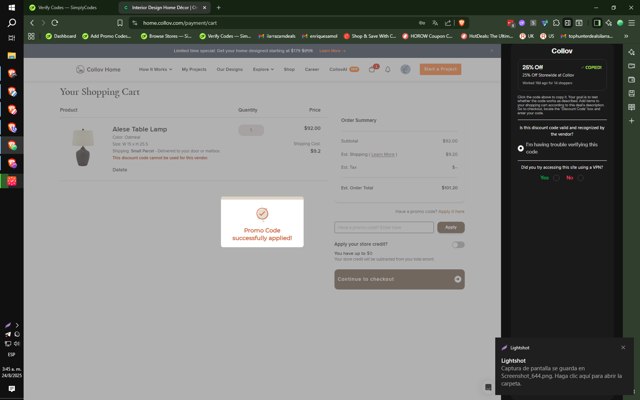
Task: Open the HOROW Coupon bookmark
Action: 427,36
